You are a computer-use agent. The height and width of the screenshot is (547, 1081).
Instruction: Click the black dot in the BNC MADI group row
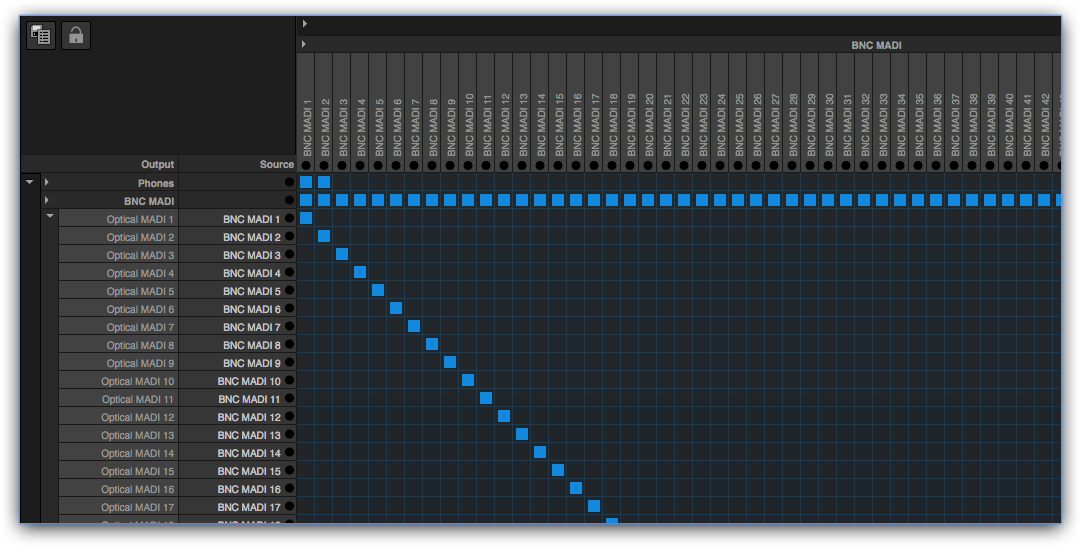(x=289, y=201)
